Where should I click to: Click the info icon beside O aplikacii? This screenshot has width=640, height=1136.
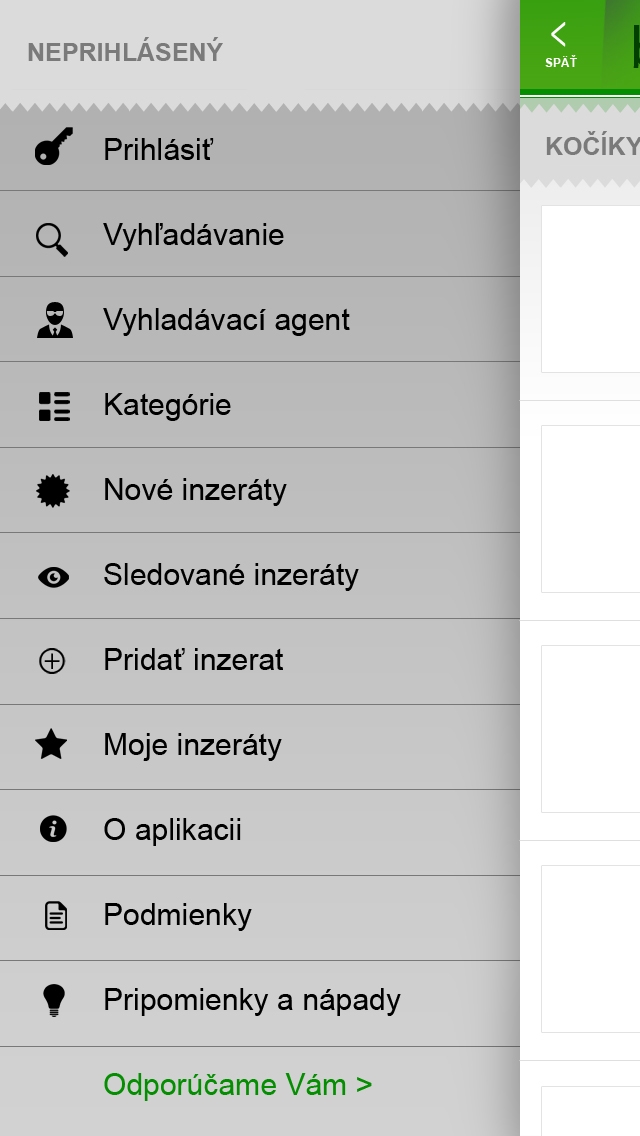pyautogui.click(x=53, y=829)
